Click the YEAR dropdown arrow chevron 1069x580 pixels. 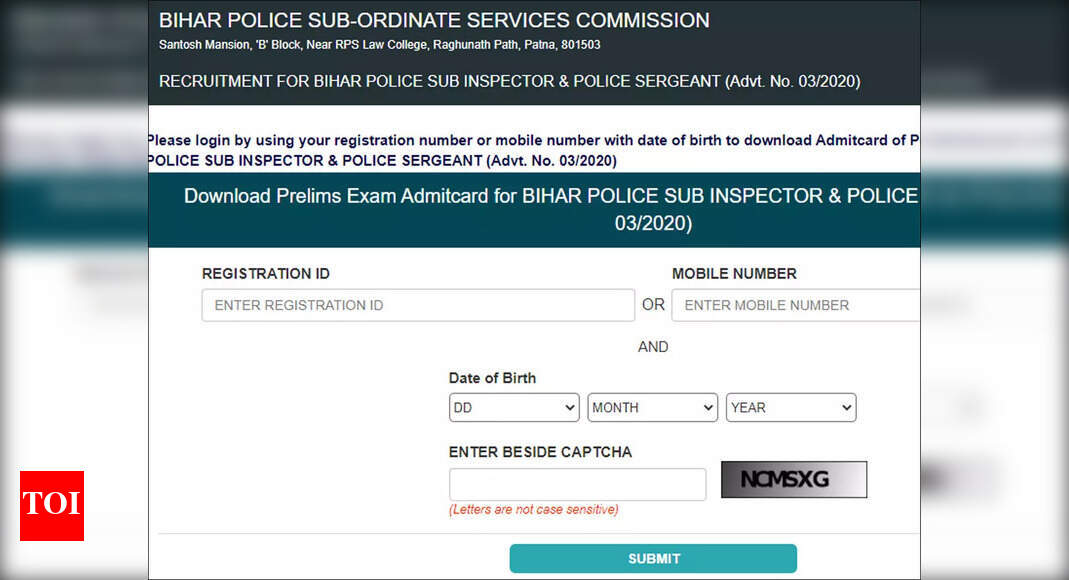pos(847,408)
